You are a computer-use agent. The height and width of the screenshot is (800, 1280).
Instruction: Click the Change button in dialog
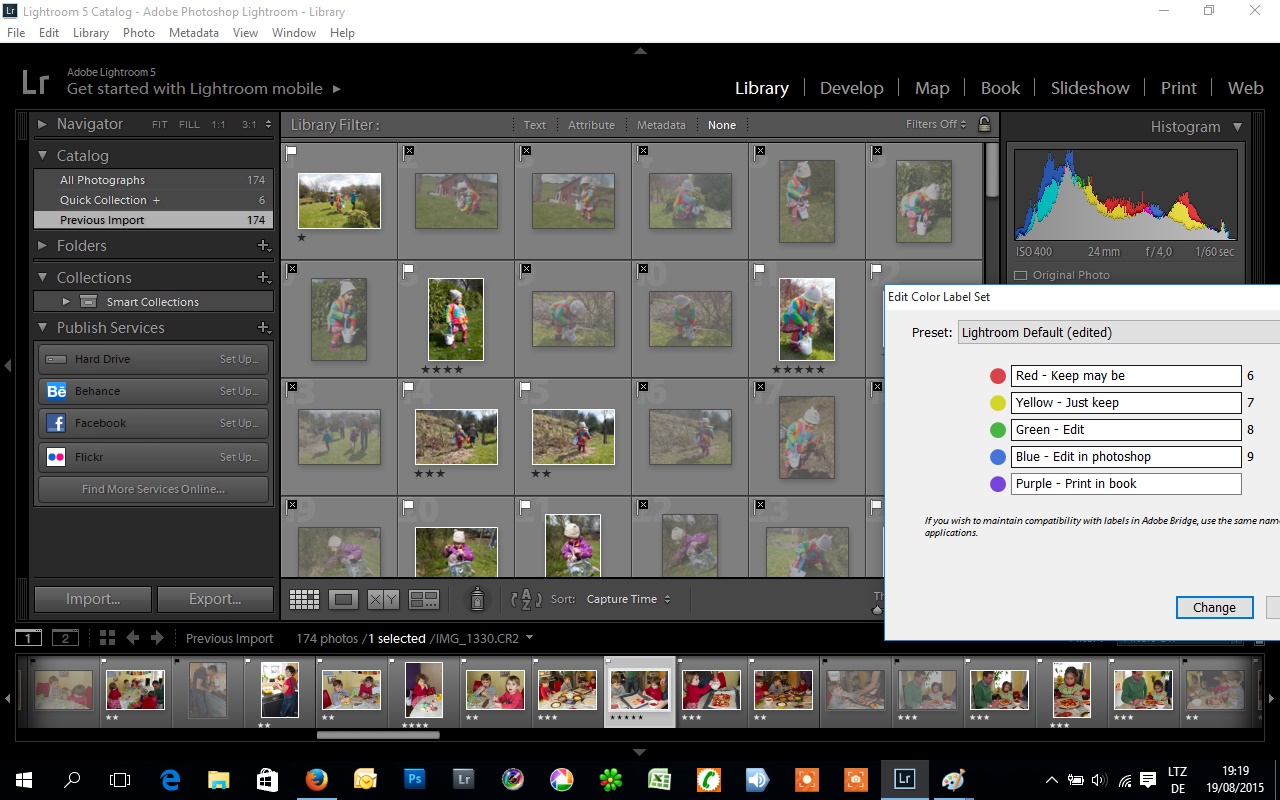point(1214,607)
